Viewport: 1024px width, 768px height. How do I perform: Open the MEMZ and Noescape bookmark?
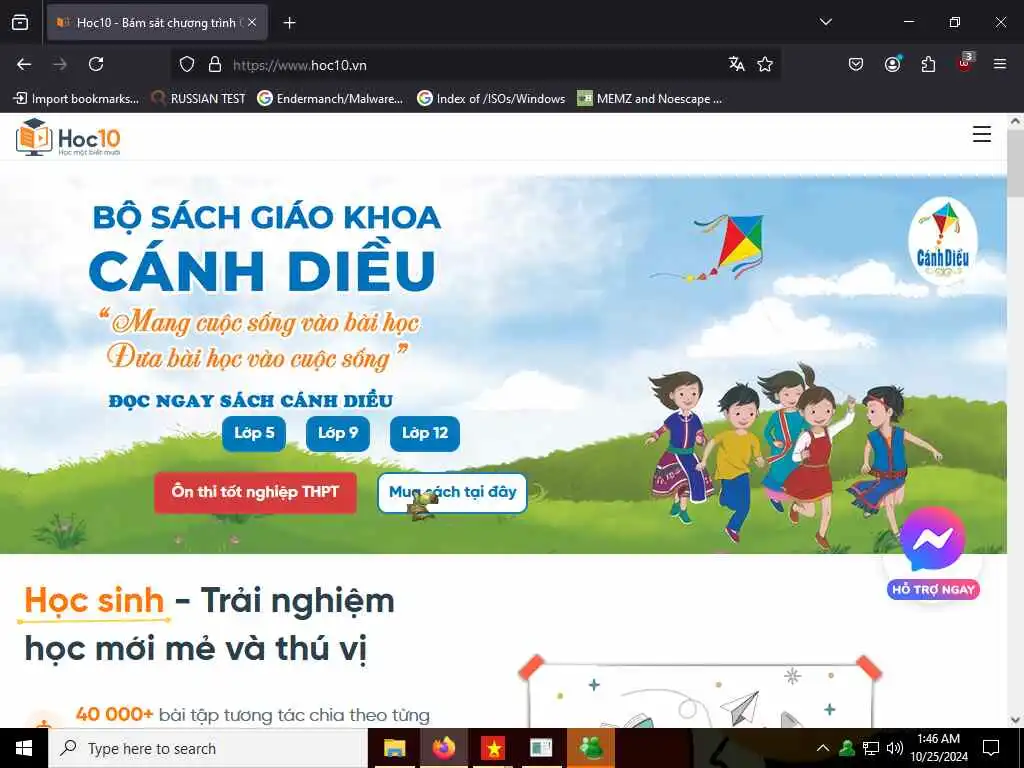click(649, 99)
